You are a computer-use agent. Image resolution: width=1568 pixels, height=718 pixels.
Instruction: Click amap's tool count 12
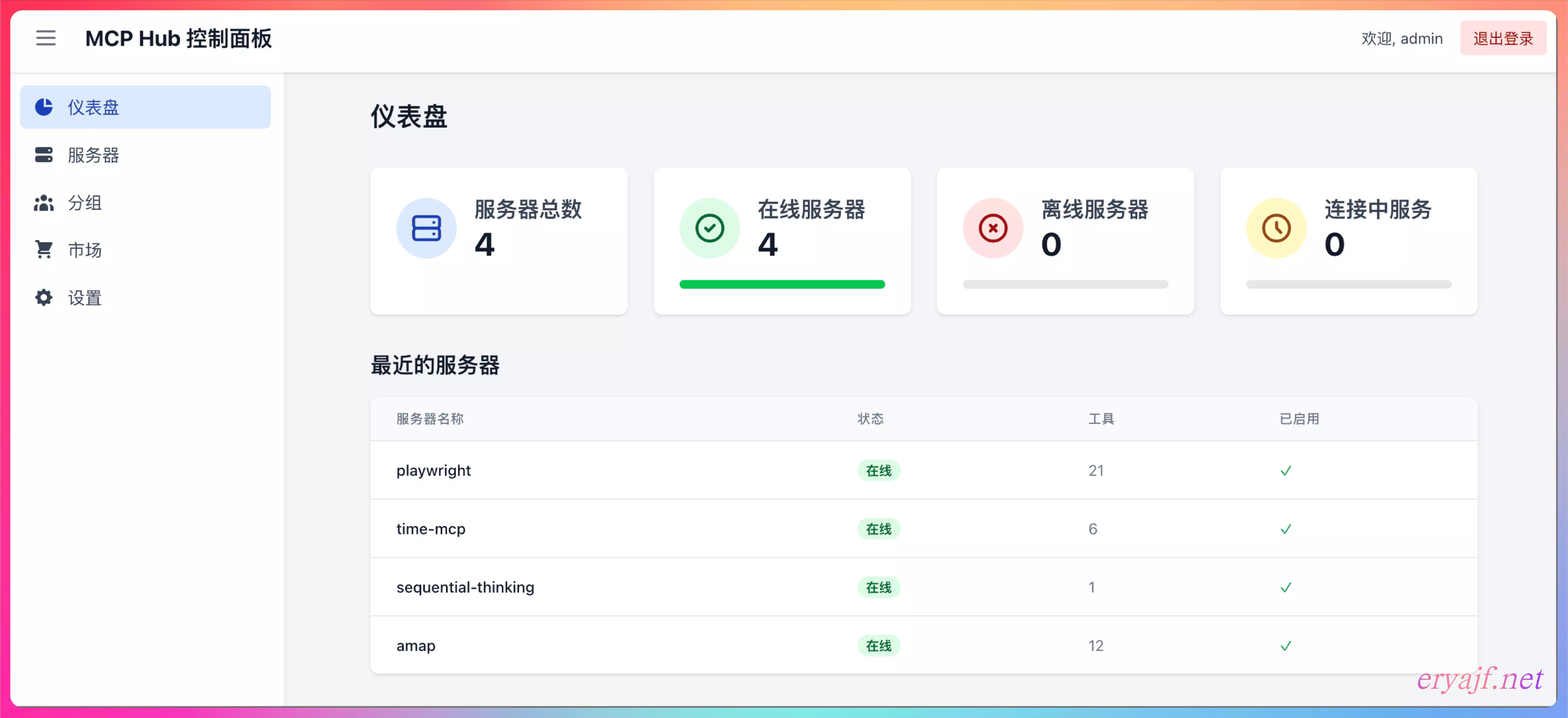[1096, 646]
